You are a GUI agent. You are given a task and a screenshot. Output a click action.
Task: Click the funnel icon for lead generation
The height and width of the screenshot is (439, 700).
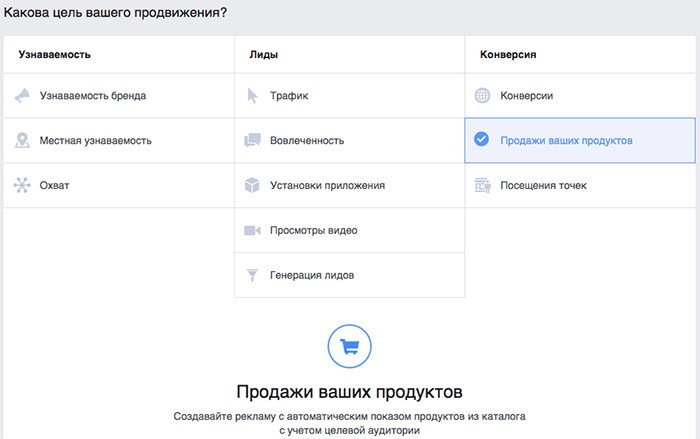252,275
